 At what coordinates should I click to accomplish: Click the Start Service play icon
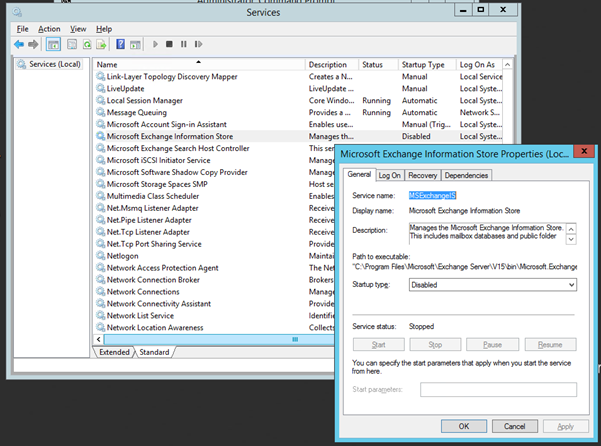(155, 44)
